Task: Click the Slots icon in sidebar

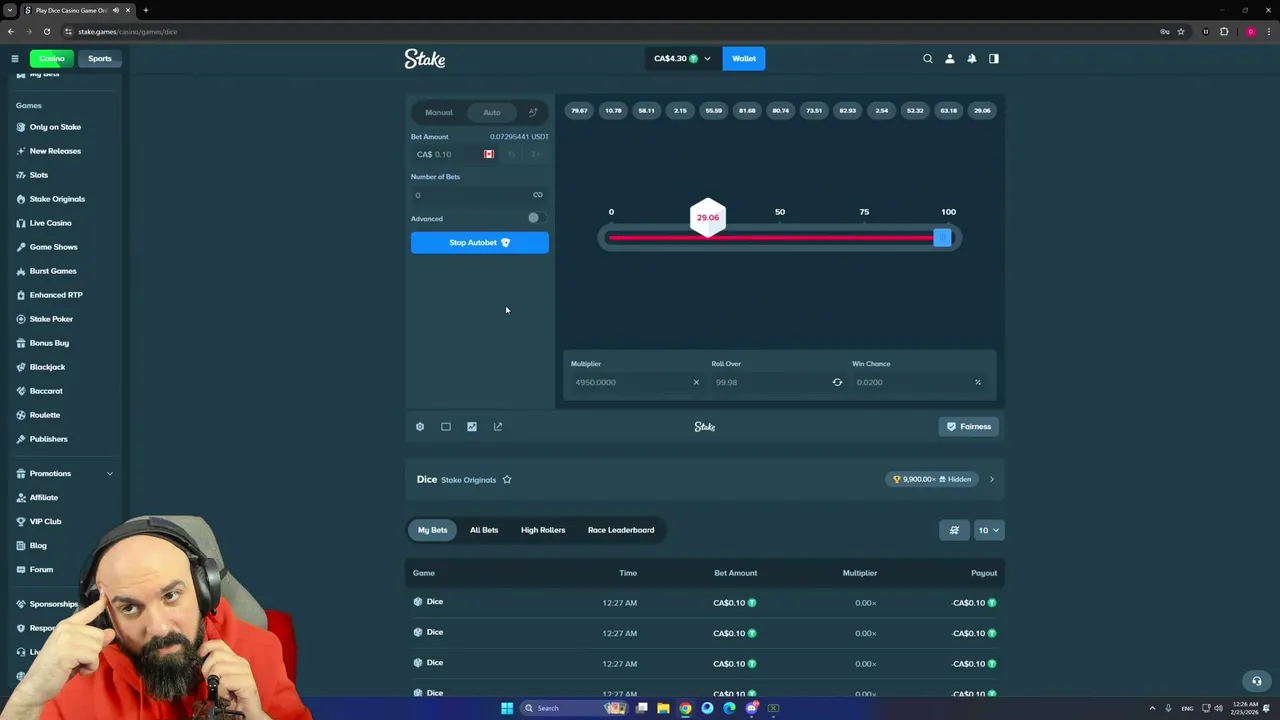Action: coord(21,175)
